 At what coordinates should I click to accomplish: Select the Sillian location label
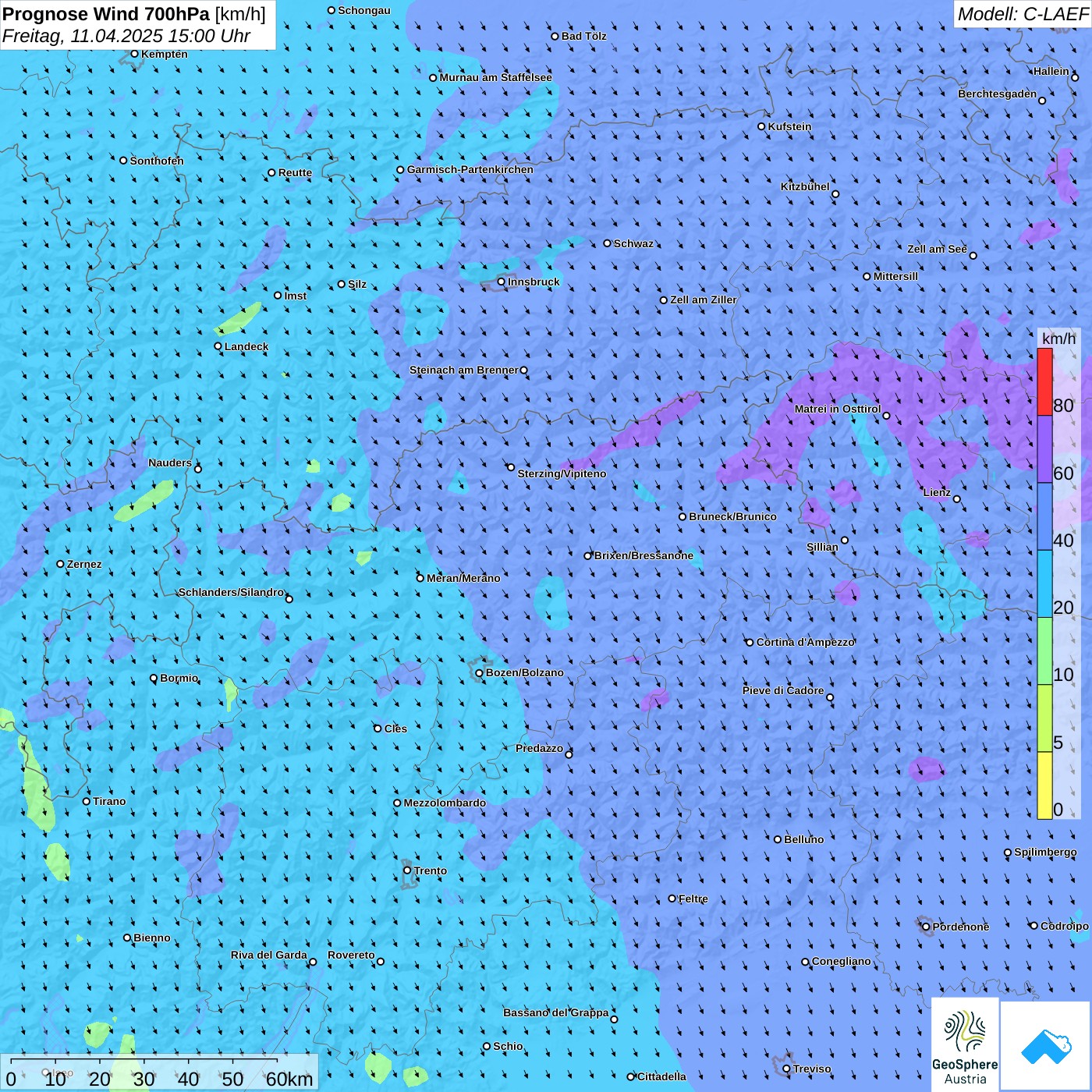pos(822,547)
